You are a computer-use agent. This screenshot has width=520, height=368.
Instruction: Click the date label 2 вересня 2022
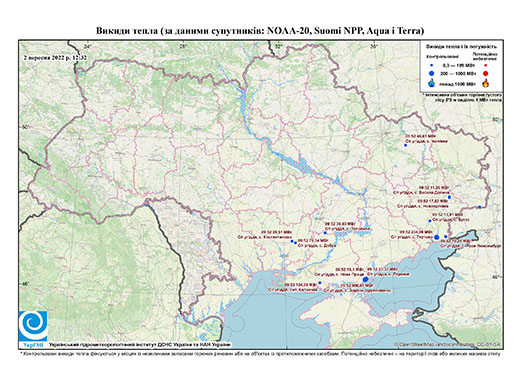coord(55,57)
